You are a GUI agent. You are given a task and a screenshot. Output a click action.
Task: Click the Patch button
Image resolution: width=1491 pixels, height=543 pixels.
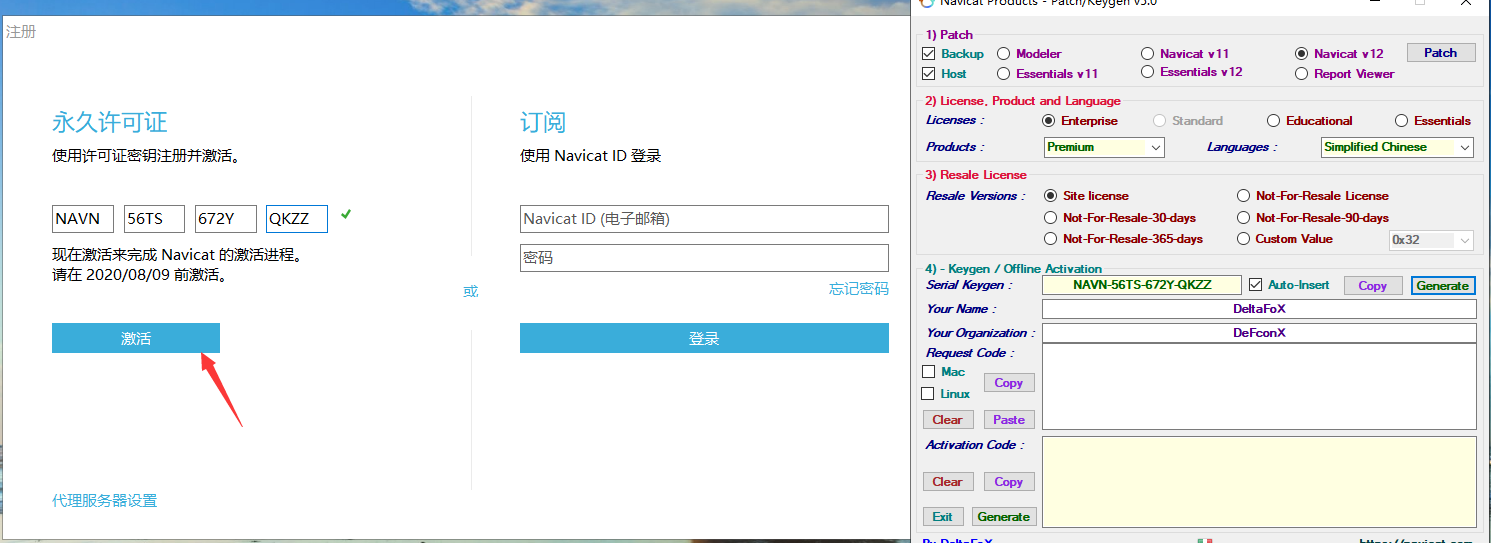click(1441, 53)
